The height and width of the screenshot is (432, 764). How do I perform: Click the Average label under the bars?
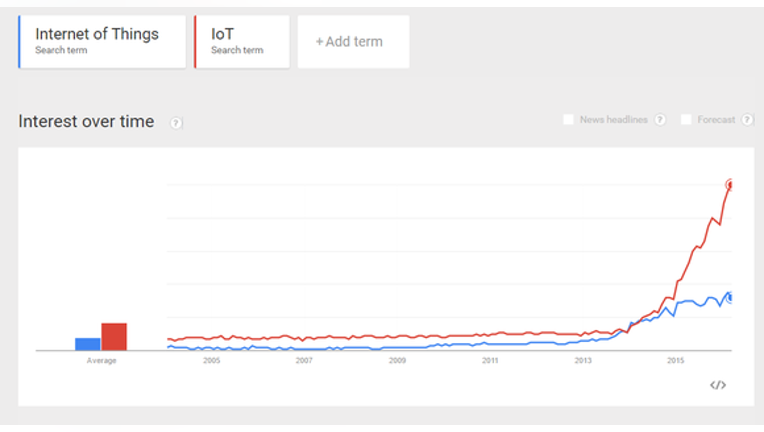pyautogui.click(x=101, y=361)
